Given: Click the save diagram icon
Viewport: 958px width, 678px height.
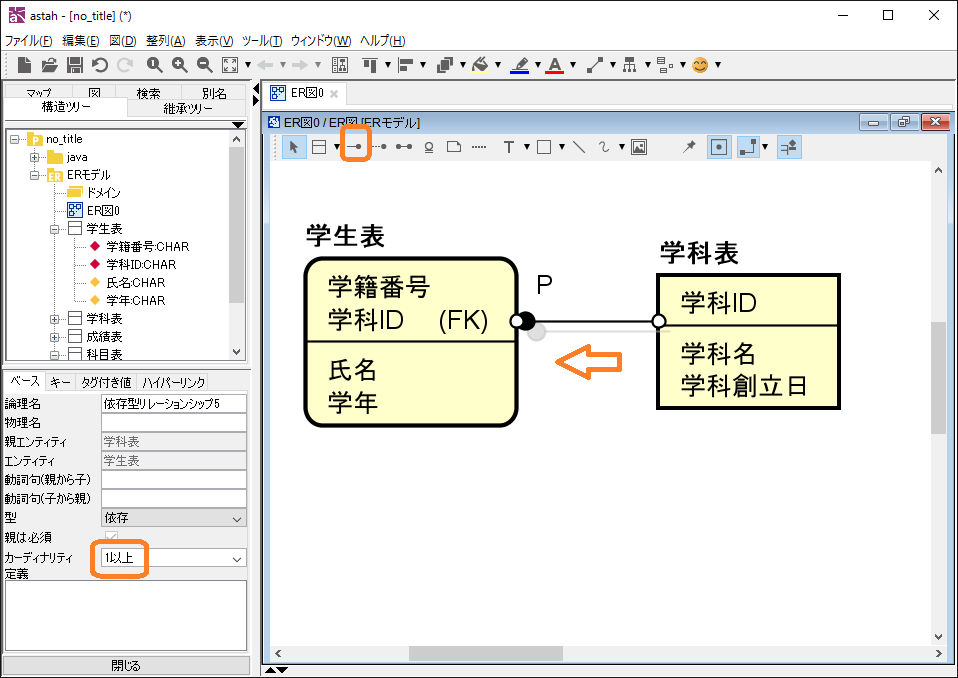Looking at the screenshot, I should click(75, 65).
